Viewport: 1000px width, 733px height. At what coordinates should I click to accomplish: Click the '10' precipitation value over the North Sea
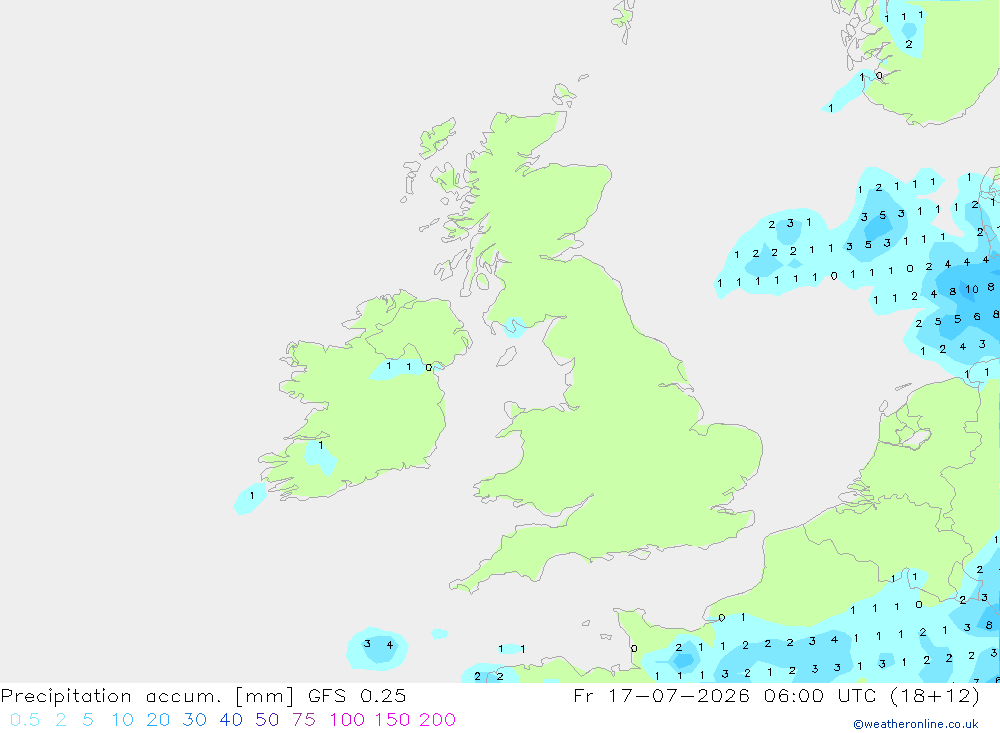coord(971,290)
